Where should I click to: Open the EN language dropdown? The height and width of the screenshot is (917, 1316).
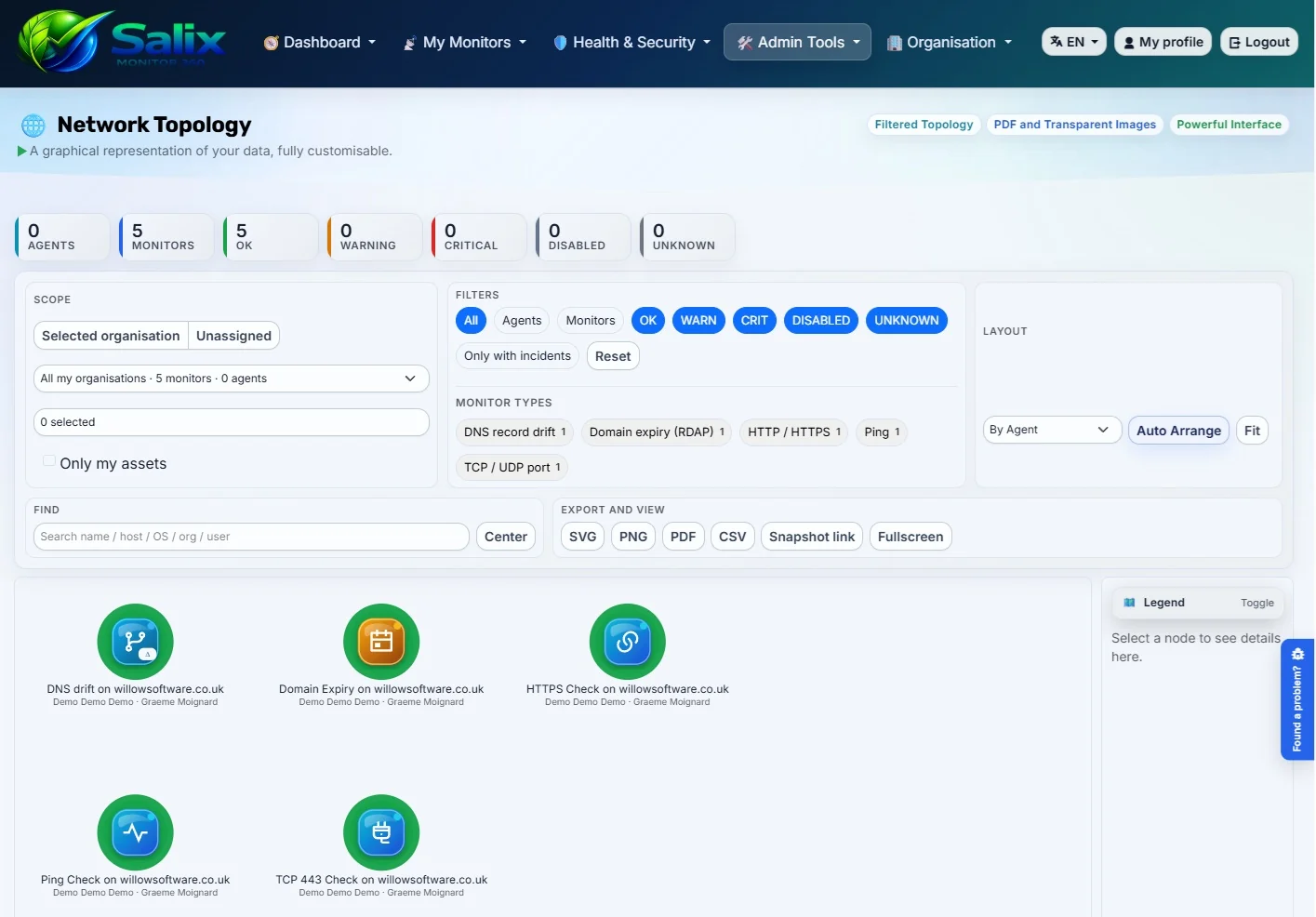coord(1074,42)
